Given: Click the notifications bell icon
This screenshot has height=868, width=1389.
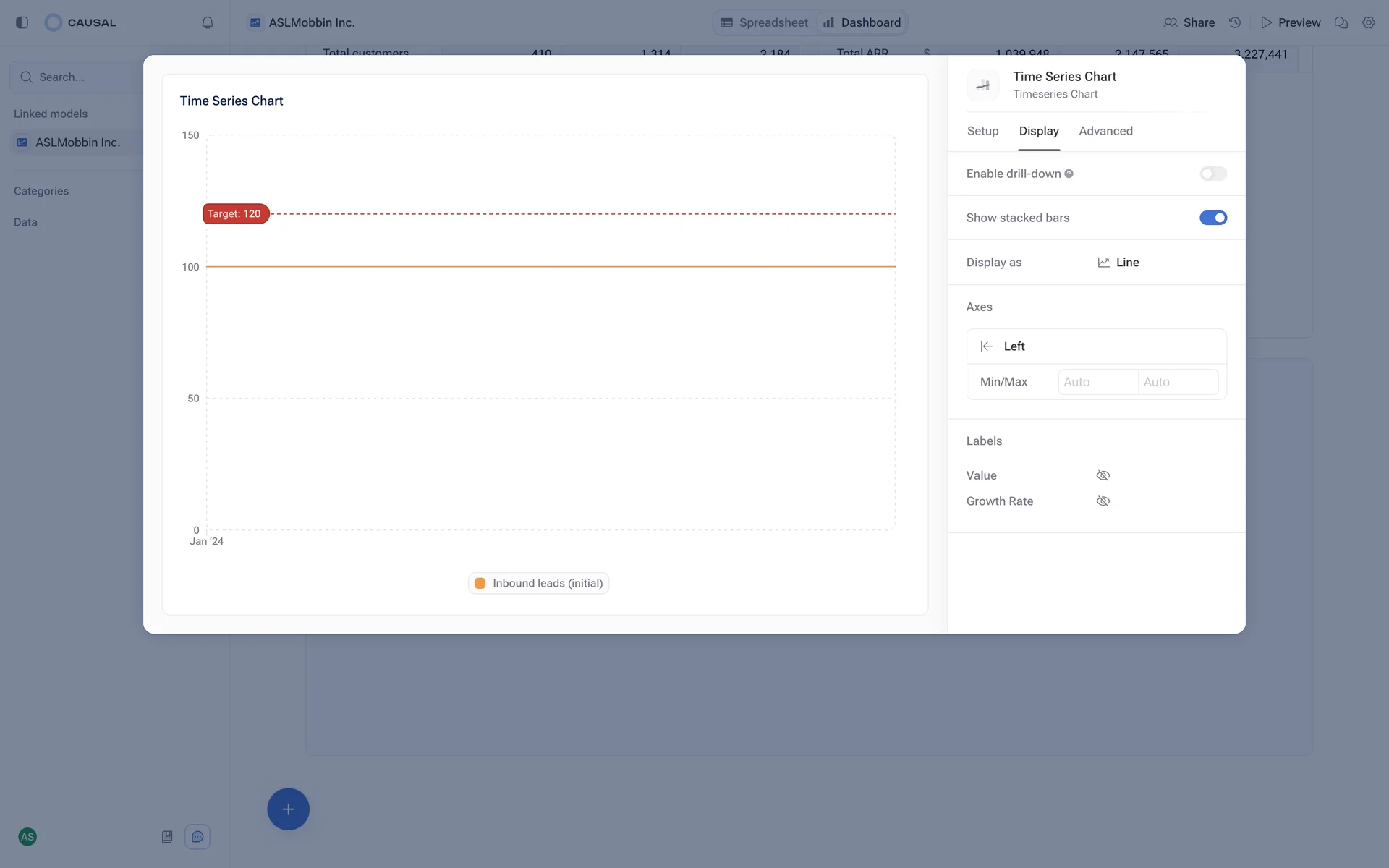Looking at the screenshot, I should click(x=208, y=22).
